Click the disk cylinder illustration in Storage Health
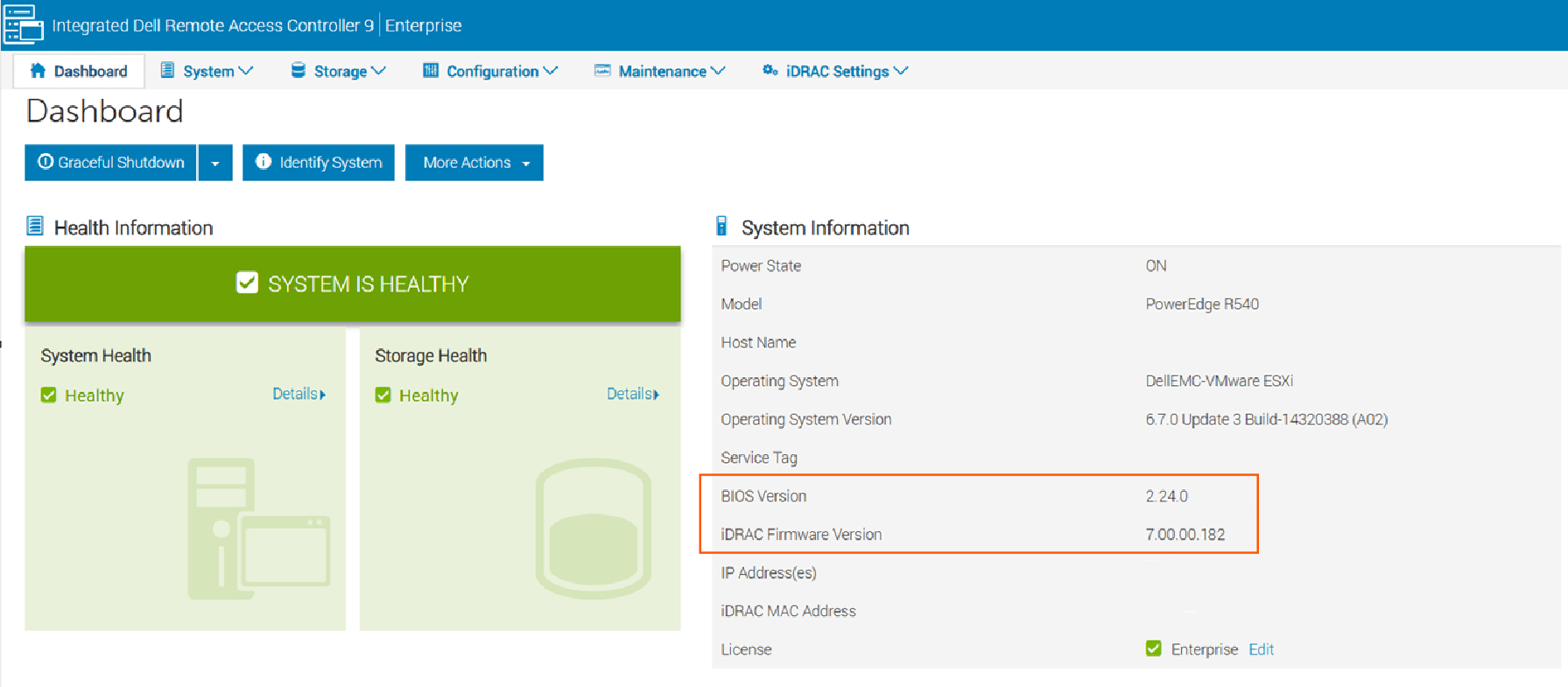Image resolution: width=1568 pixels, height=687 pixels. pyautogui.click(x=594, y=529)
